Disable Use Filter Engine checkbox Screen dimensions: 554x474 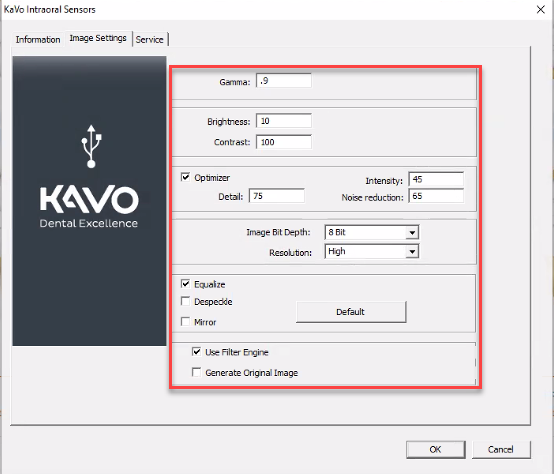point(196,351)
